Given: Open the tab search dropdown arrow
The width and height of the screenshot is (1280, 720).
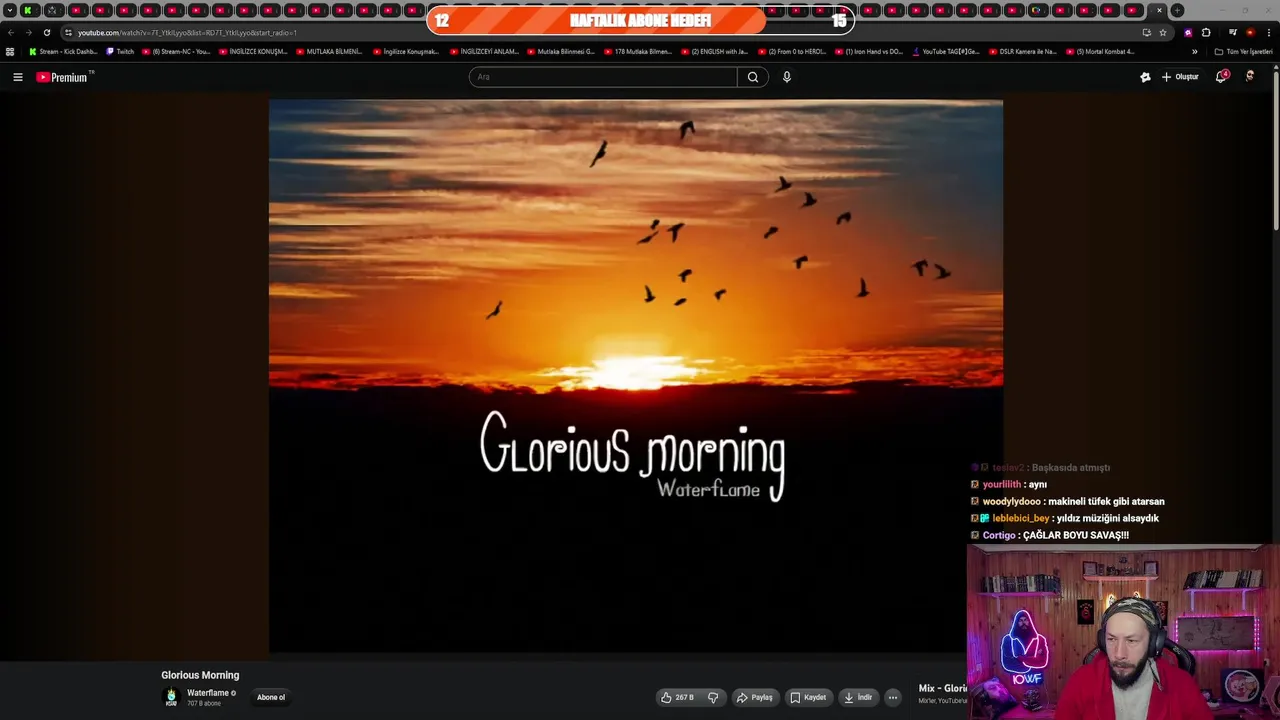Looking at the screenshot, I should tap(9, 10).
